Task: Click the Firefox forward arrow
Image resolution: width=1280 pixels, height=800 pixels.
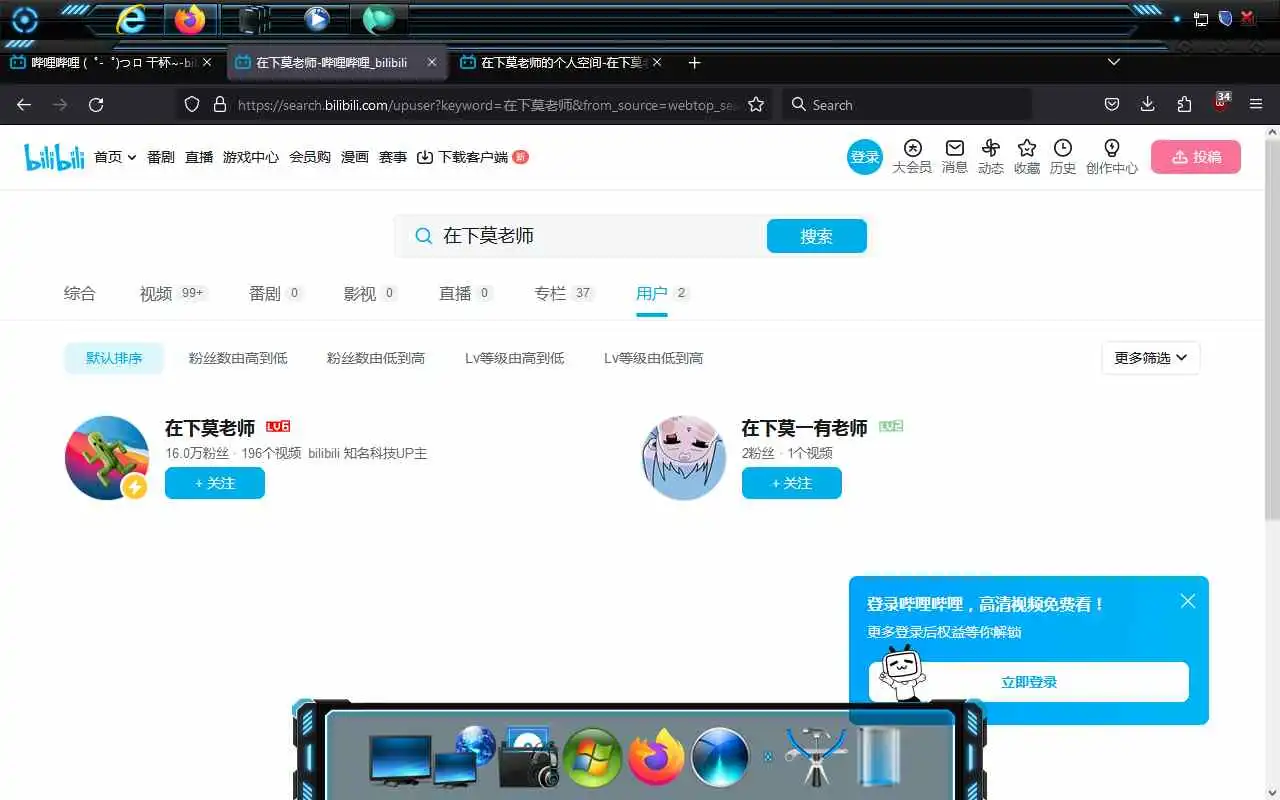Action: pyautogui.click(x=60, y=105)
